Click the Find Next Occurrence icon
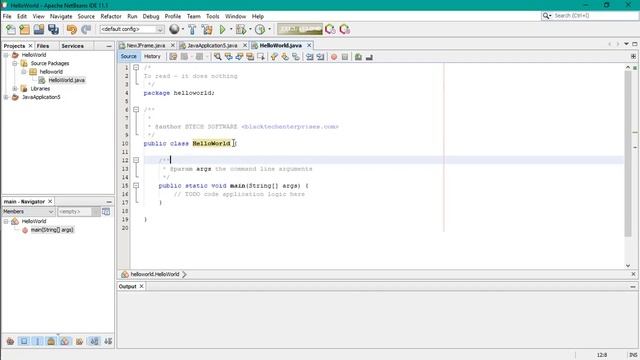This screenshot has width=640, height=360. click(x=239, y=57)
